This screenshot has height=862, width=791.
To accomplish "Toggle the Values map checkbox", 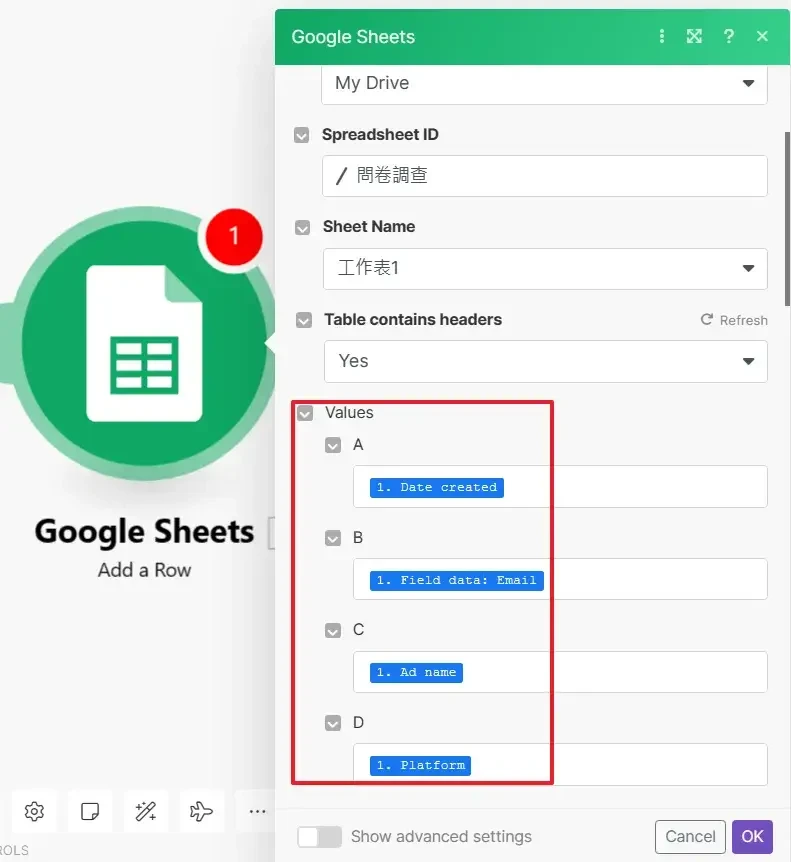I will coord(305,413).
